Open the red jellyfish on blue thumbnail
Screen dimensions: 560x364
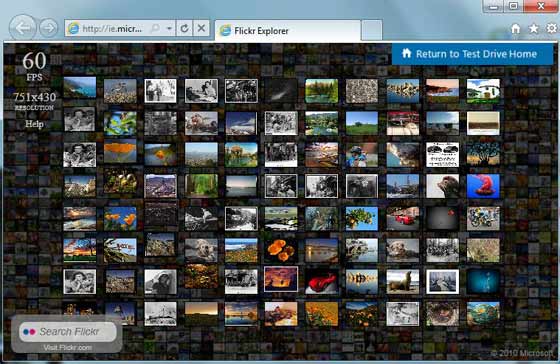(x=483, y=186)
